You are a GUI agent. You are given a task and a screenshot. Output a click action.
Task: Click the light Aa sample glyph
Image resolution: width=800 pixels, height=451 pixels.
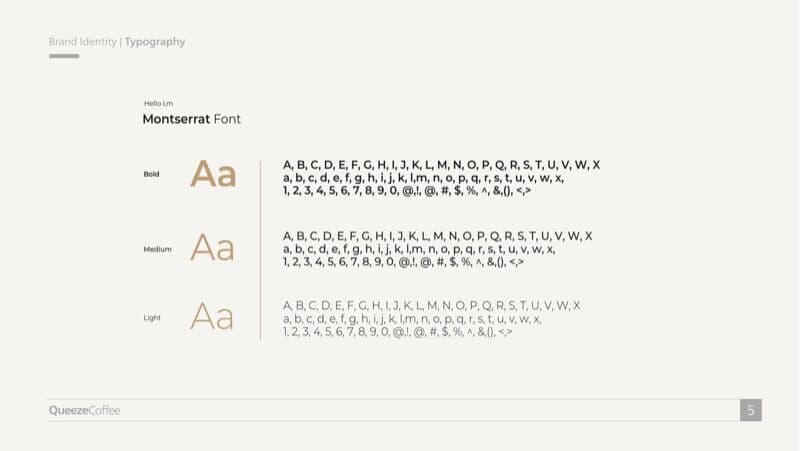click(212, 317)
